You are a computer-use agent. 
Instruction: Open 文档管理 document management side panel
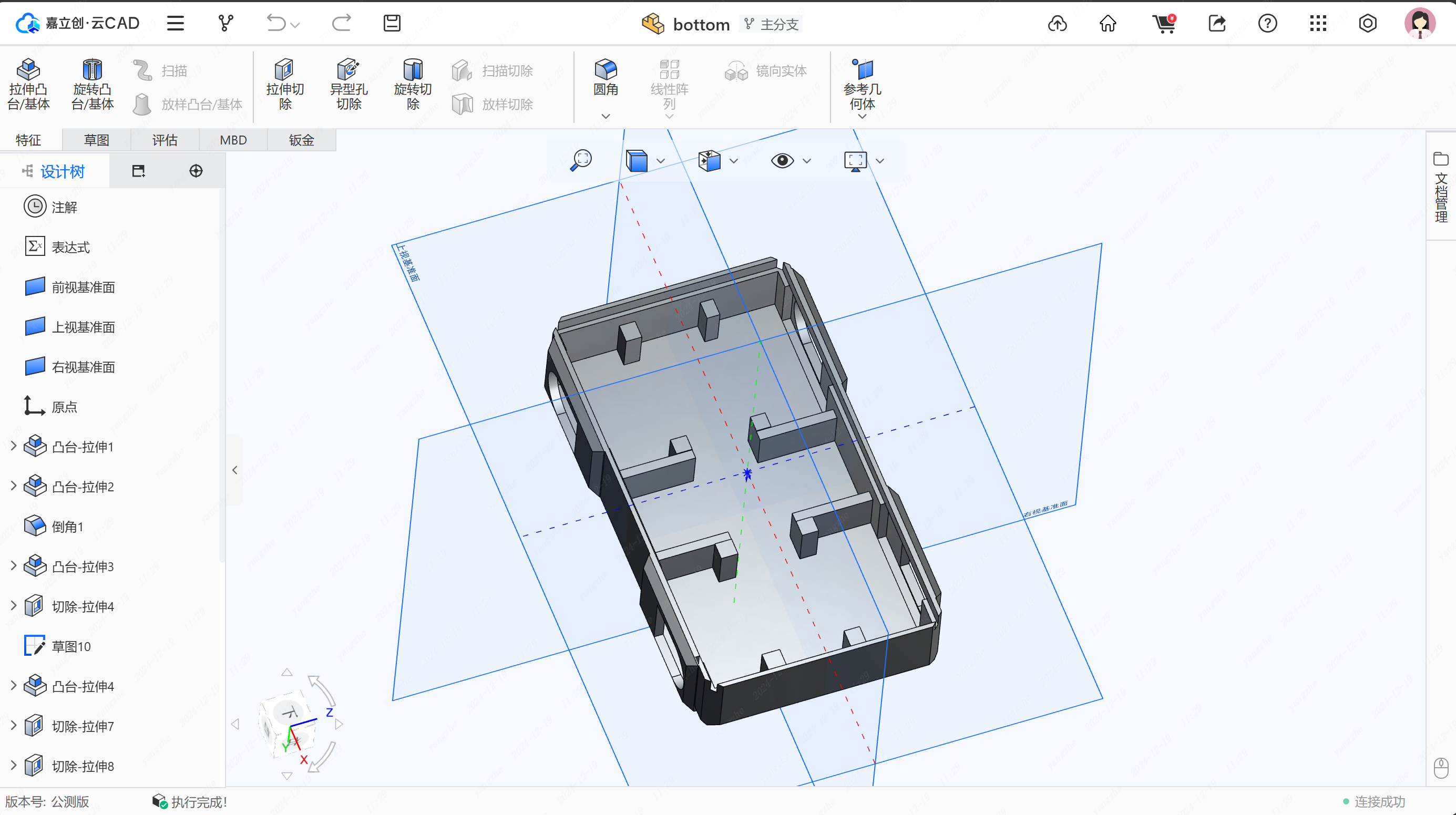(x=1441, y=188)
